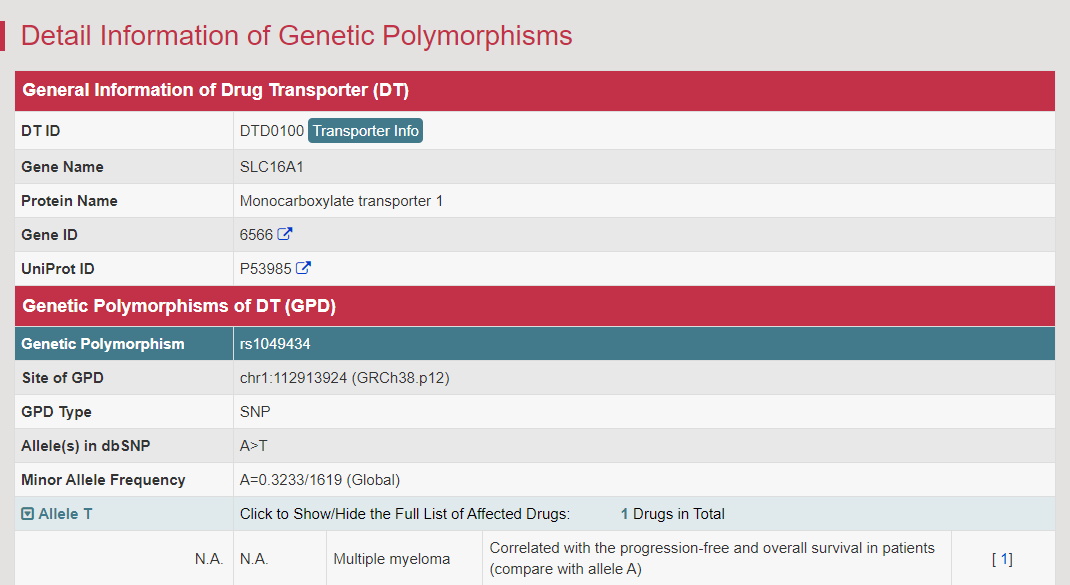
Task: Select the DTD0100 identifier text
Action: tap(272, 131)
